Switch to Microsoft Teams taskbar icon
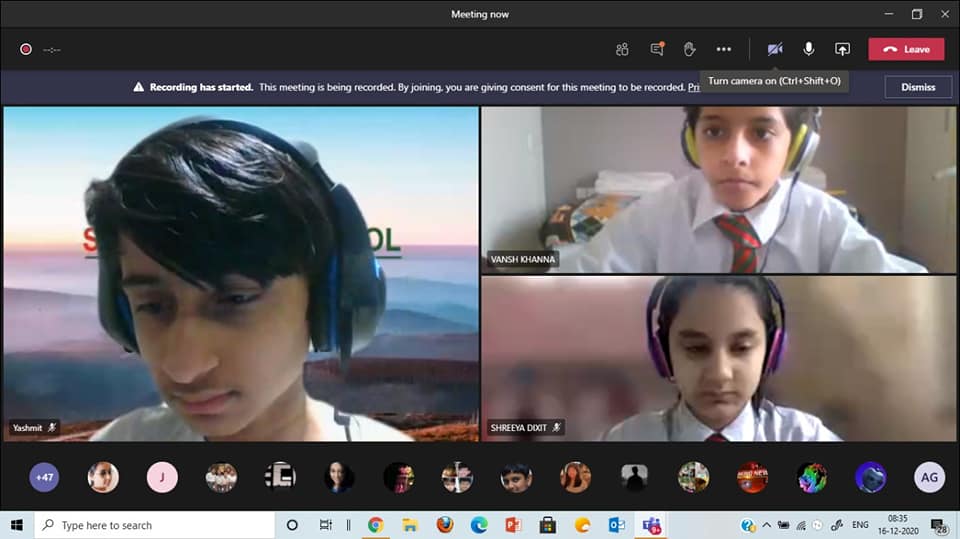 tap(651, 525)
